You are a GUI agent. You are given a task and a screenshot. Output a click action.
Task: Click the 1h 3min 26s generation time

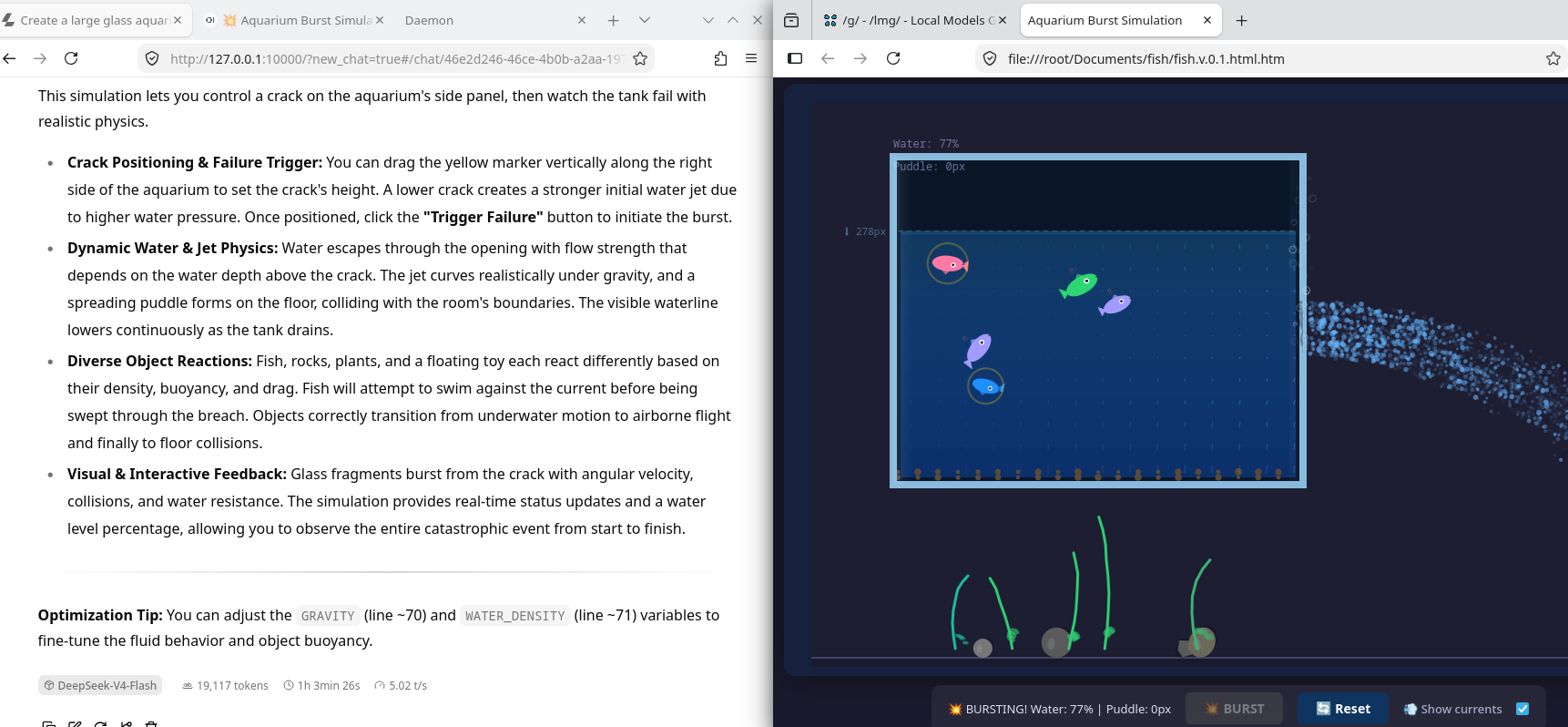coord(321,685)
